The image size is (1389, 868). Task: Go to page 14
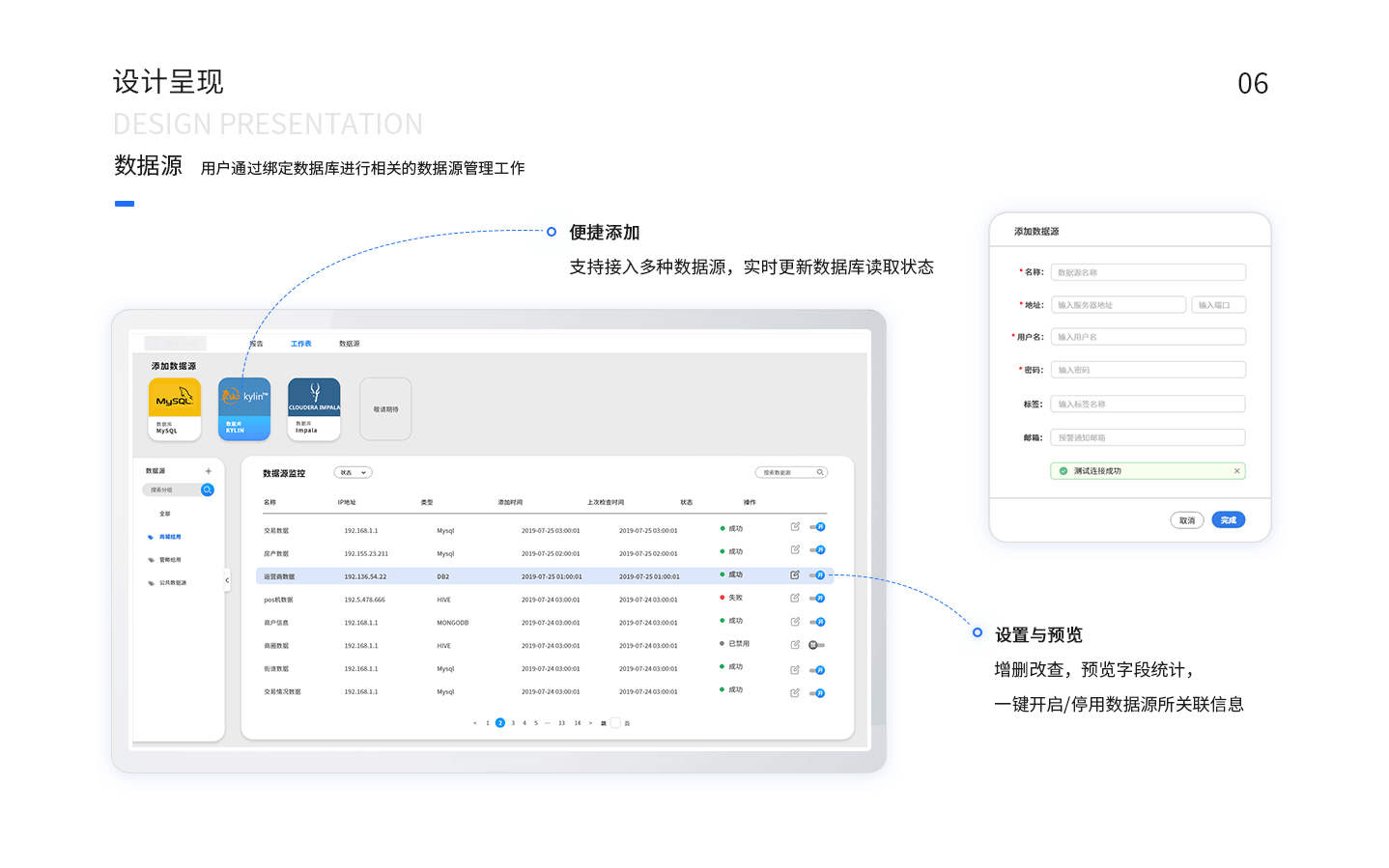[578, 722]
